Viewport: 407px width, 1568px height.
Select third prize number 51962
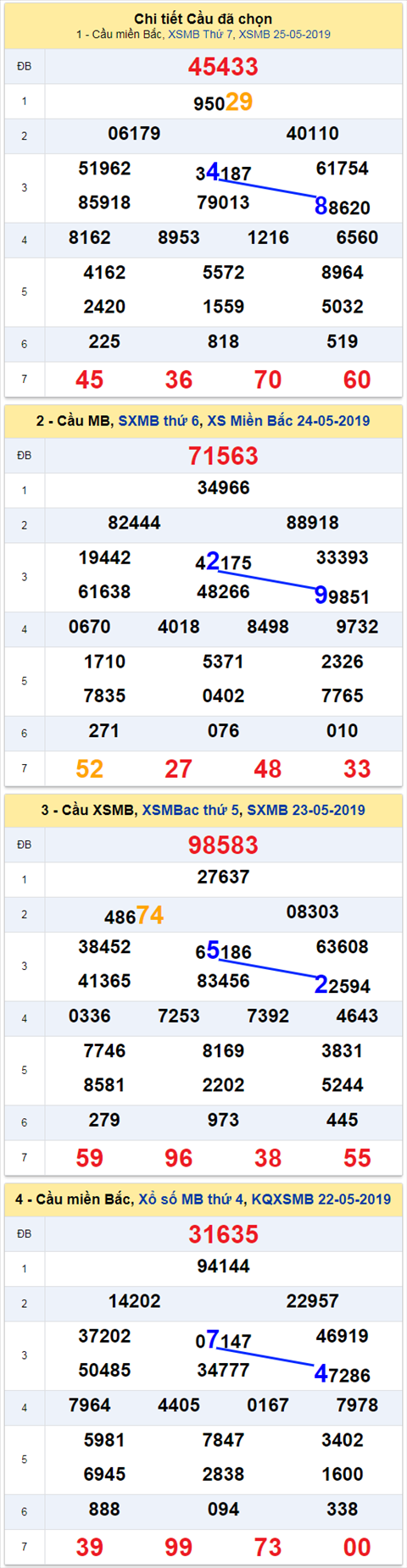coord(104,169)
